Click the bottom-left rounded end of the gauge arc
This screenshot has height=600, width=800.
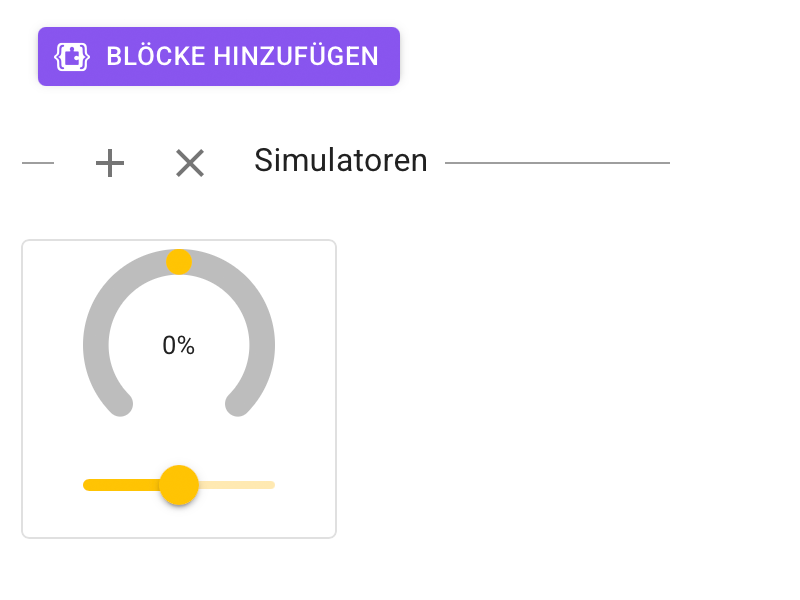[x=121, y=404]
